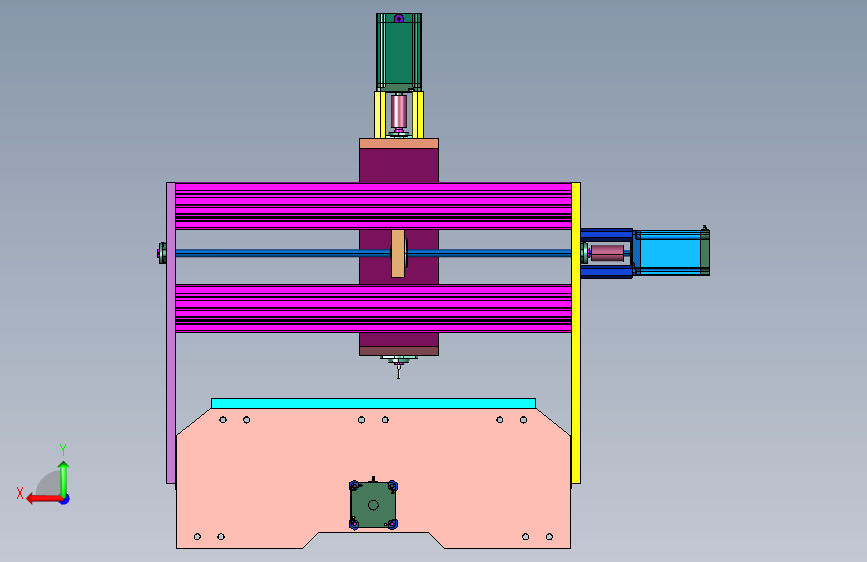
Task: Click the red X axis arrow on triad
Action: 43,499
